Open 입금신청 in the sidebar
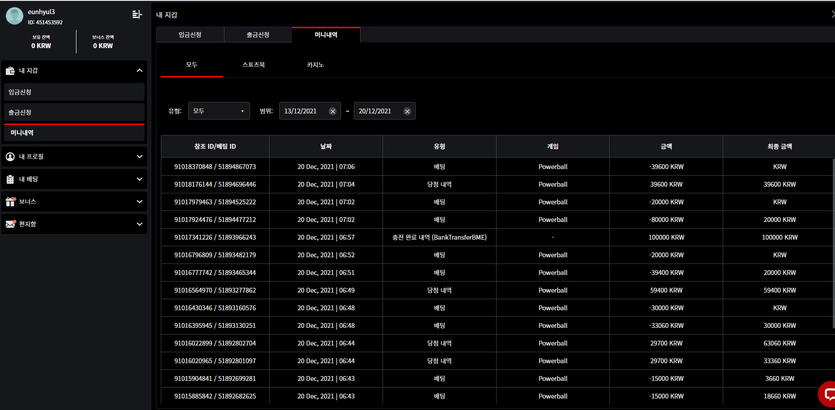This screenshot has width=835, height=410. (74, 92)
